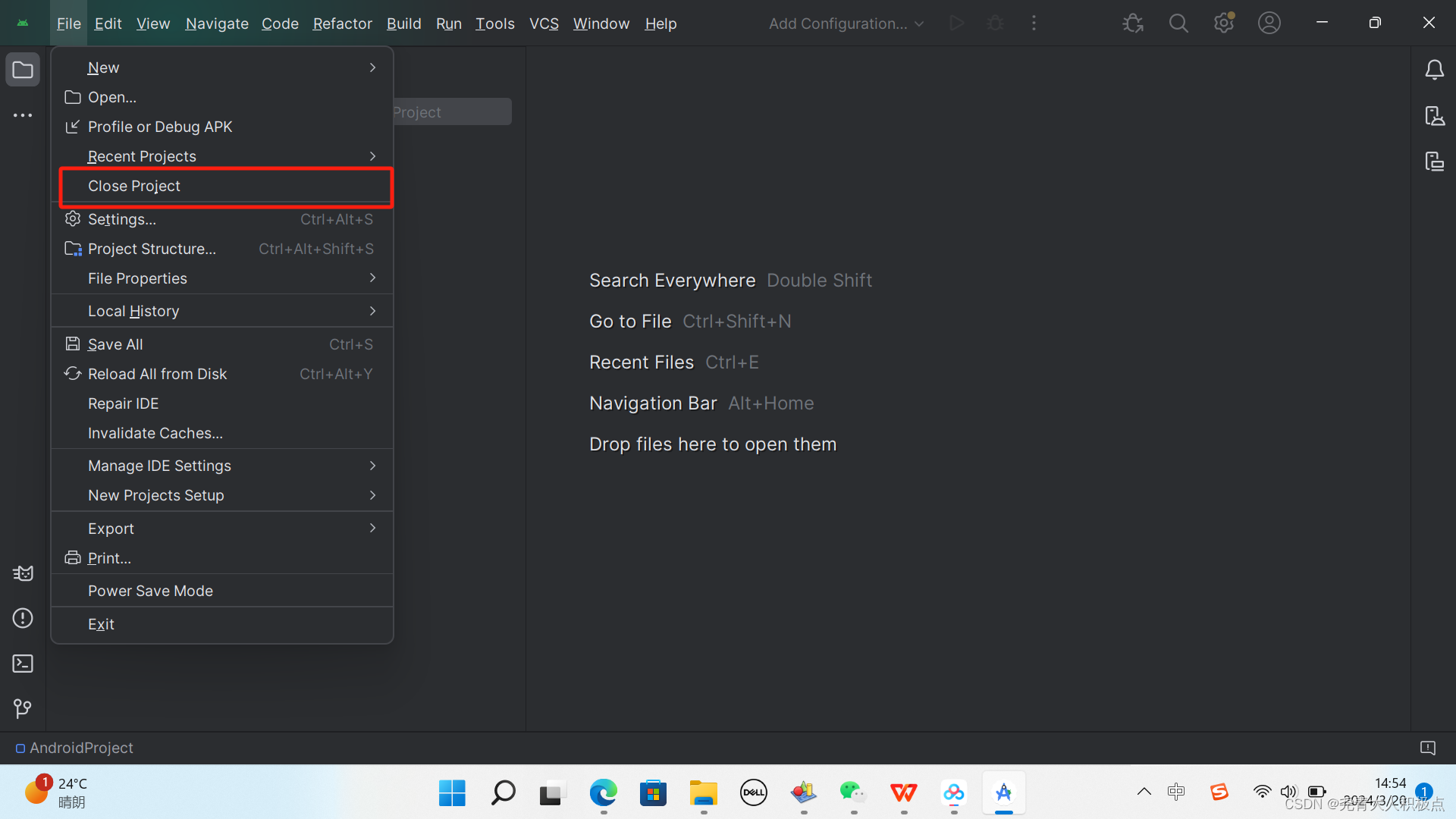Open the Terminal tool window icon
Viewport: 1456px width, 819px height.
point(23,664)
